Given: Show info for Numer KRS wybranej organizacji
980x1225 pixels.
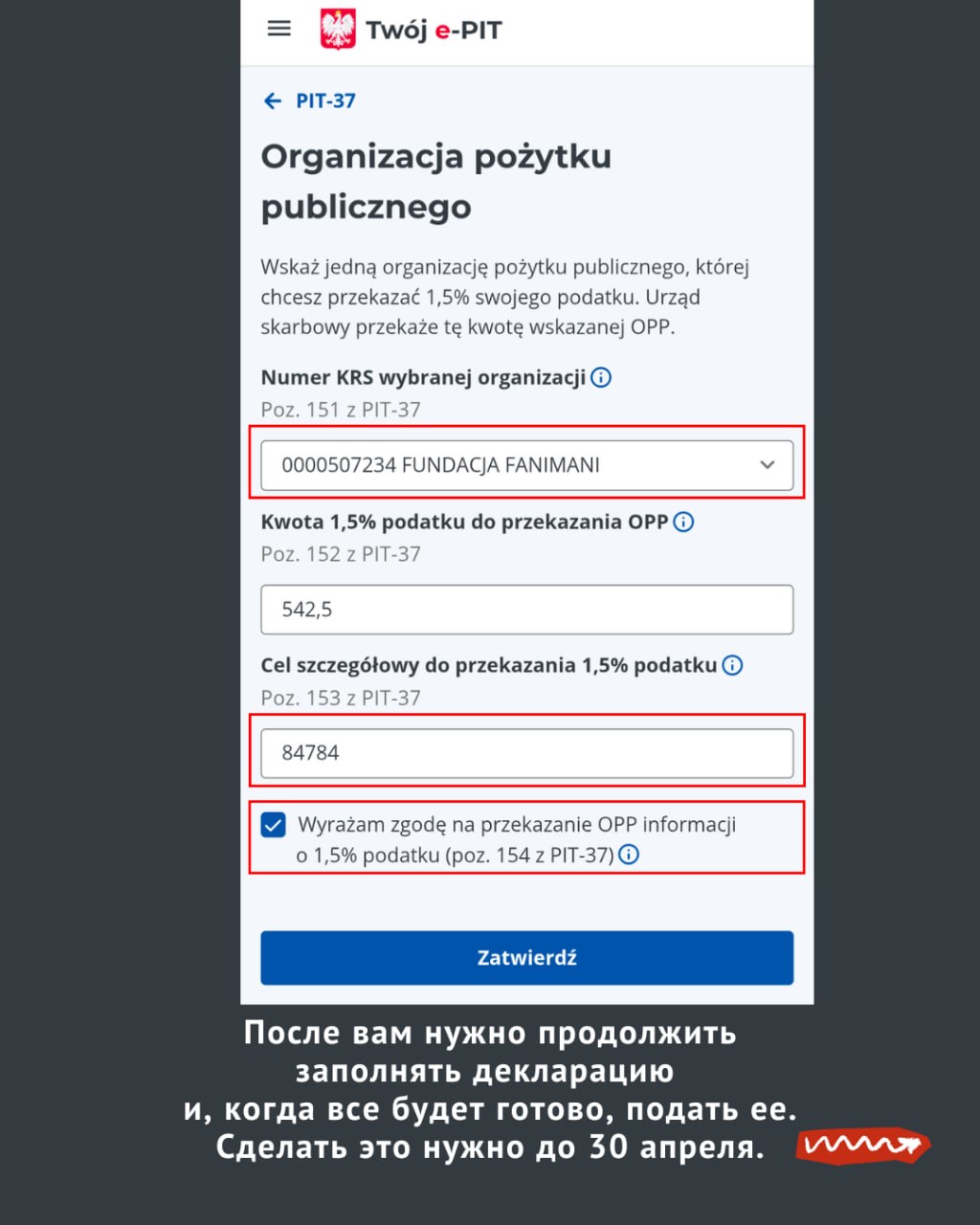Looking at the screenshot, I should (601, 378).
